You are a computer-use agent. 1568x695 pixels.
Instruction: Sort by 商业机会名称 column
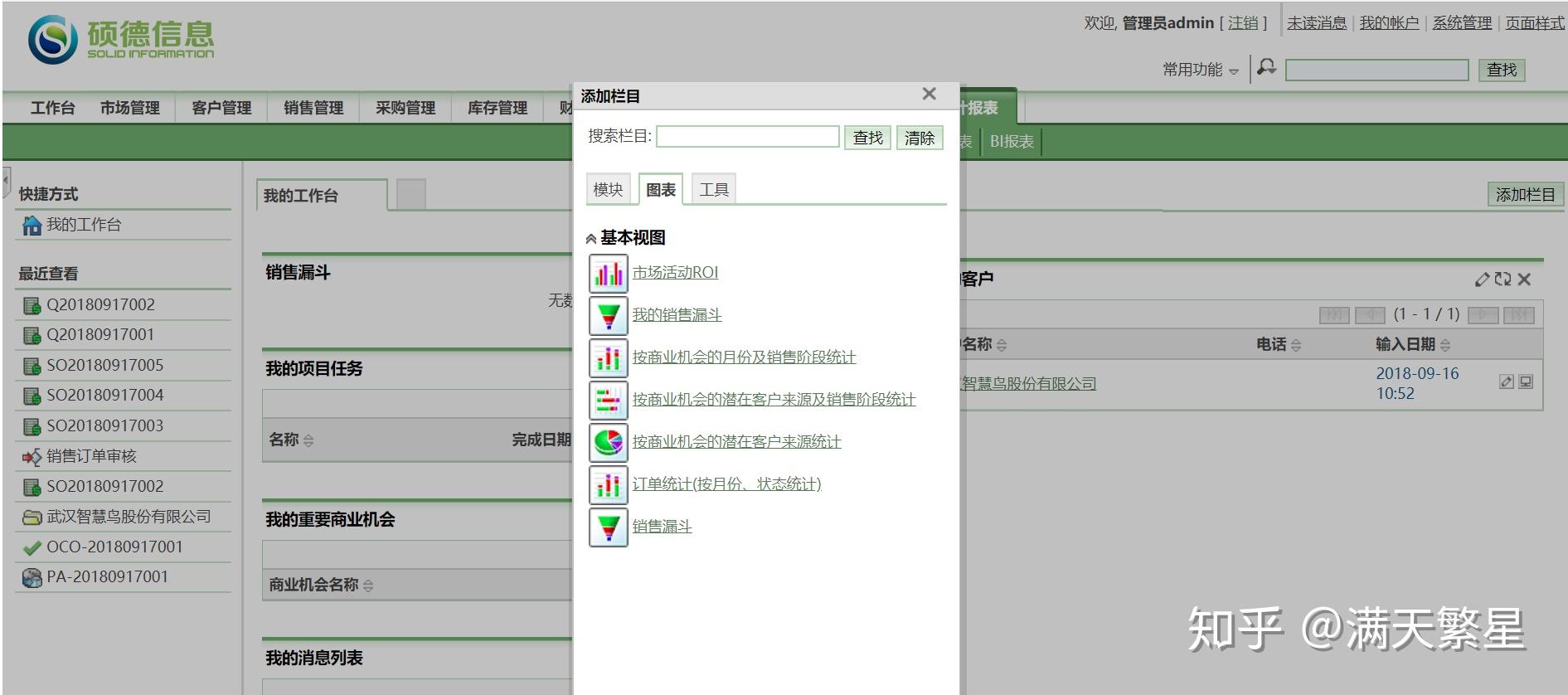click(368, 586)
